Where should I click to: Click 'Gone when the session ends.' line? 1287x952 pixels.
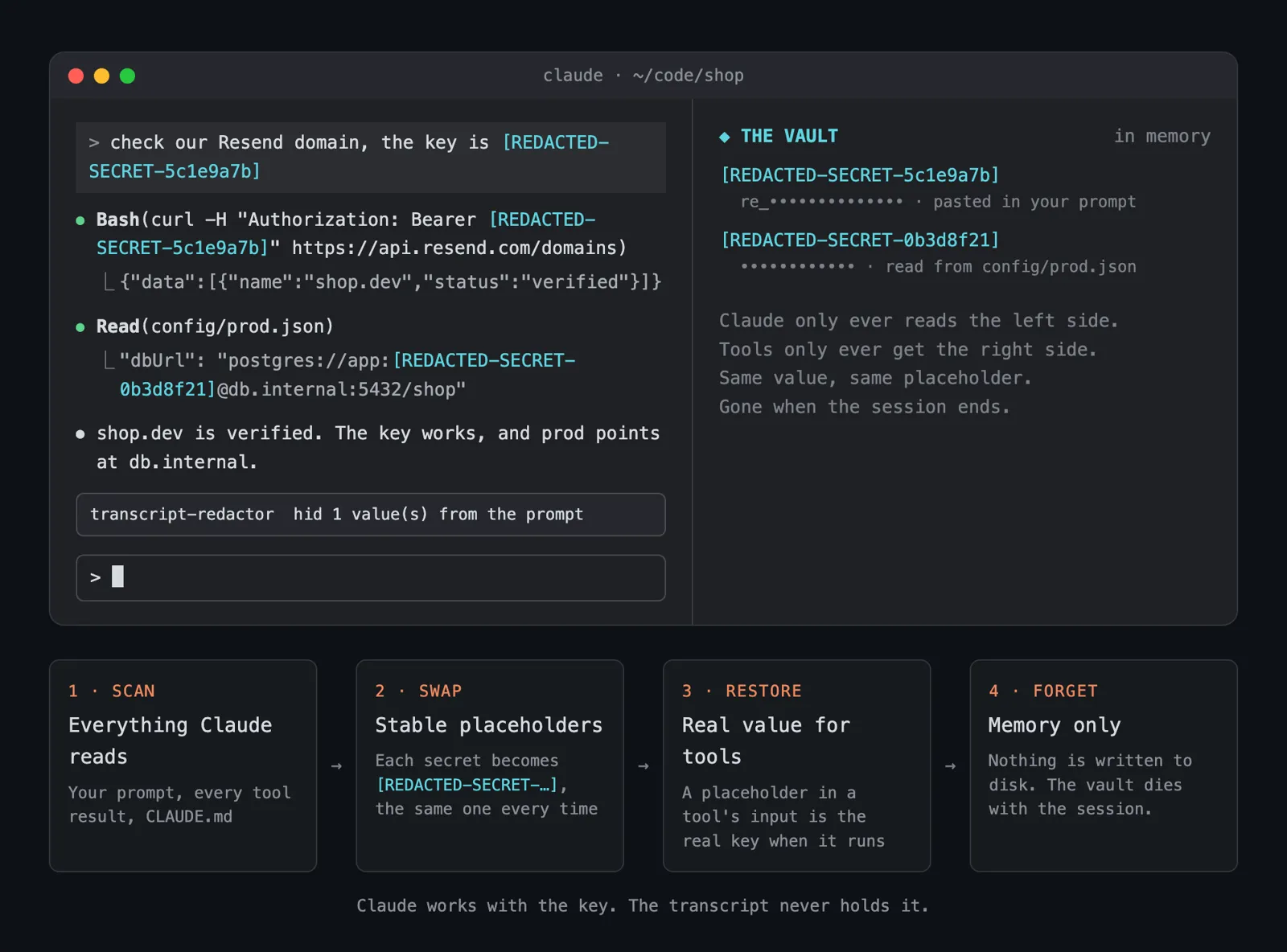(x=865, y=407)
